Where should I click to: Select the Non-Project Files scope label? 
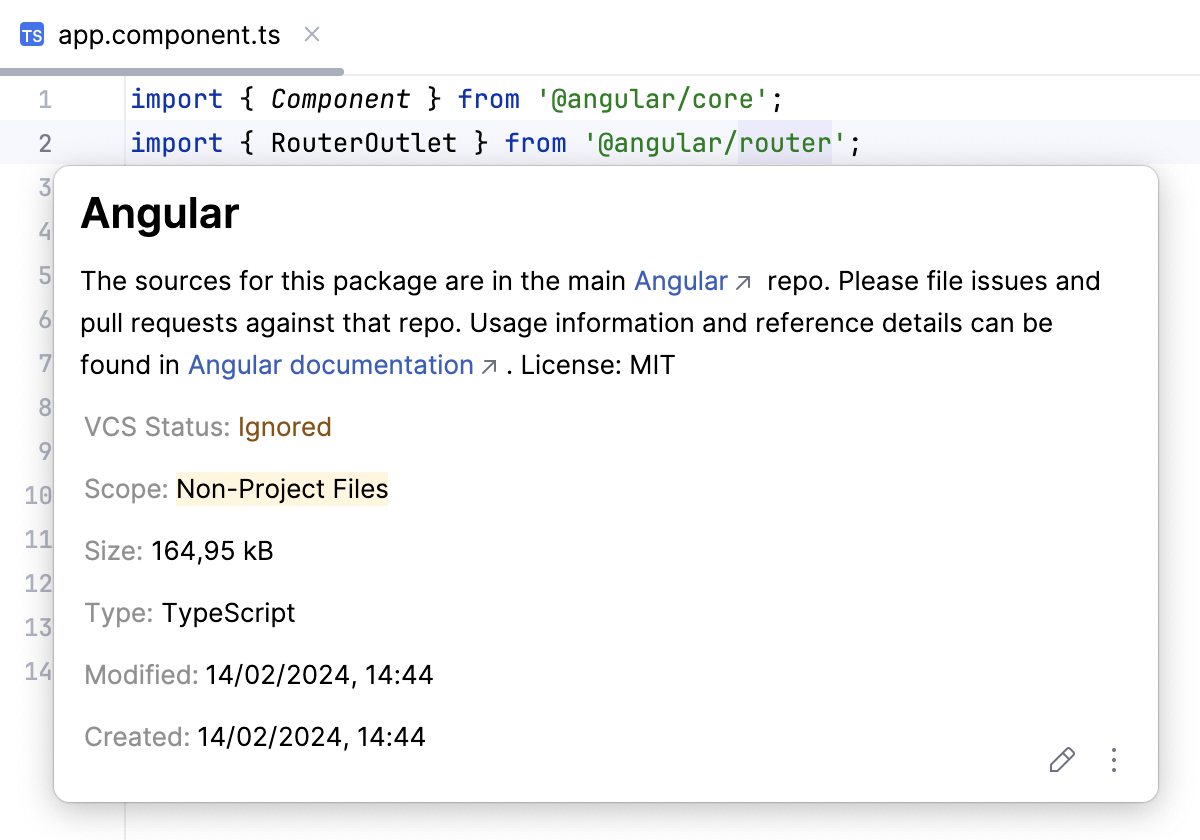click(282, 489)
